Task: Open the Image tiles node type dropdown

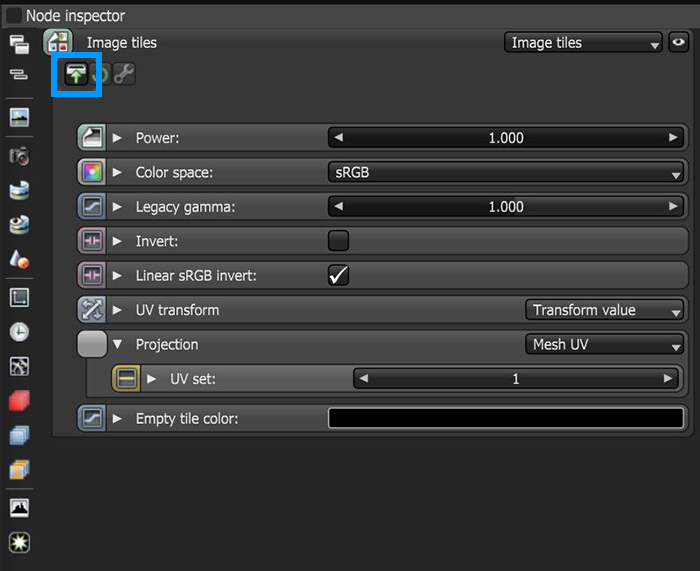Action: pyautogui.click(x=583, y=42)
